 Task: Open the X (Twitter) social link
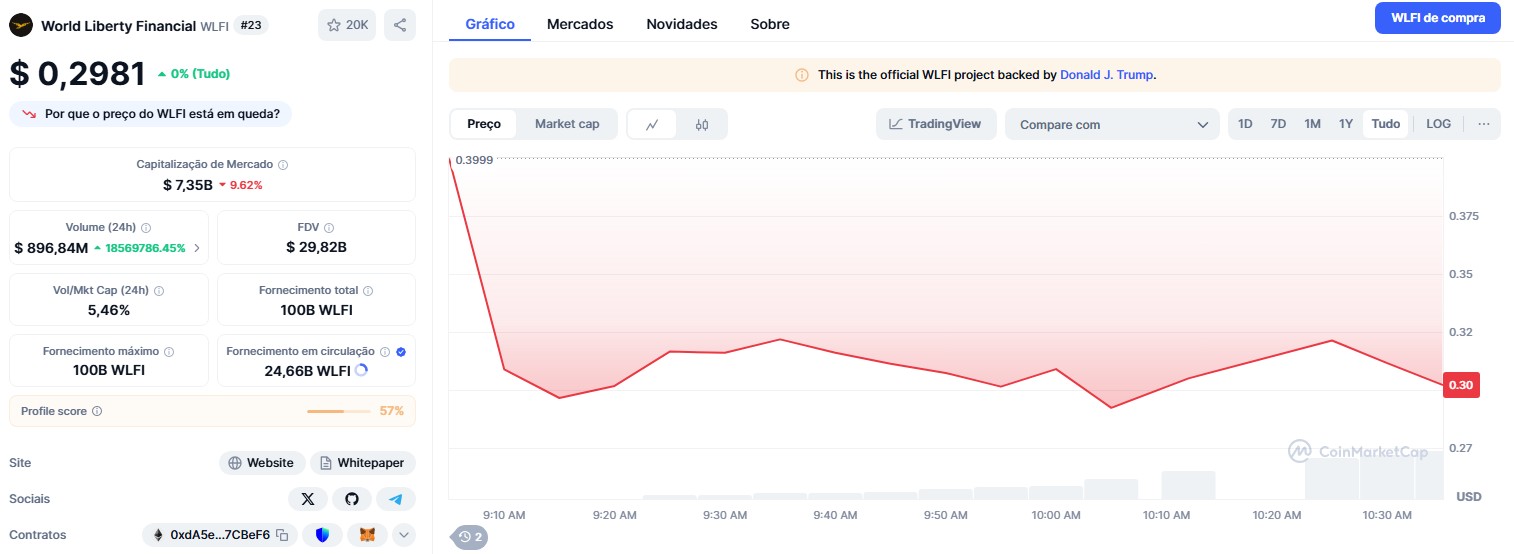(308, 499)
